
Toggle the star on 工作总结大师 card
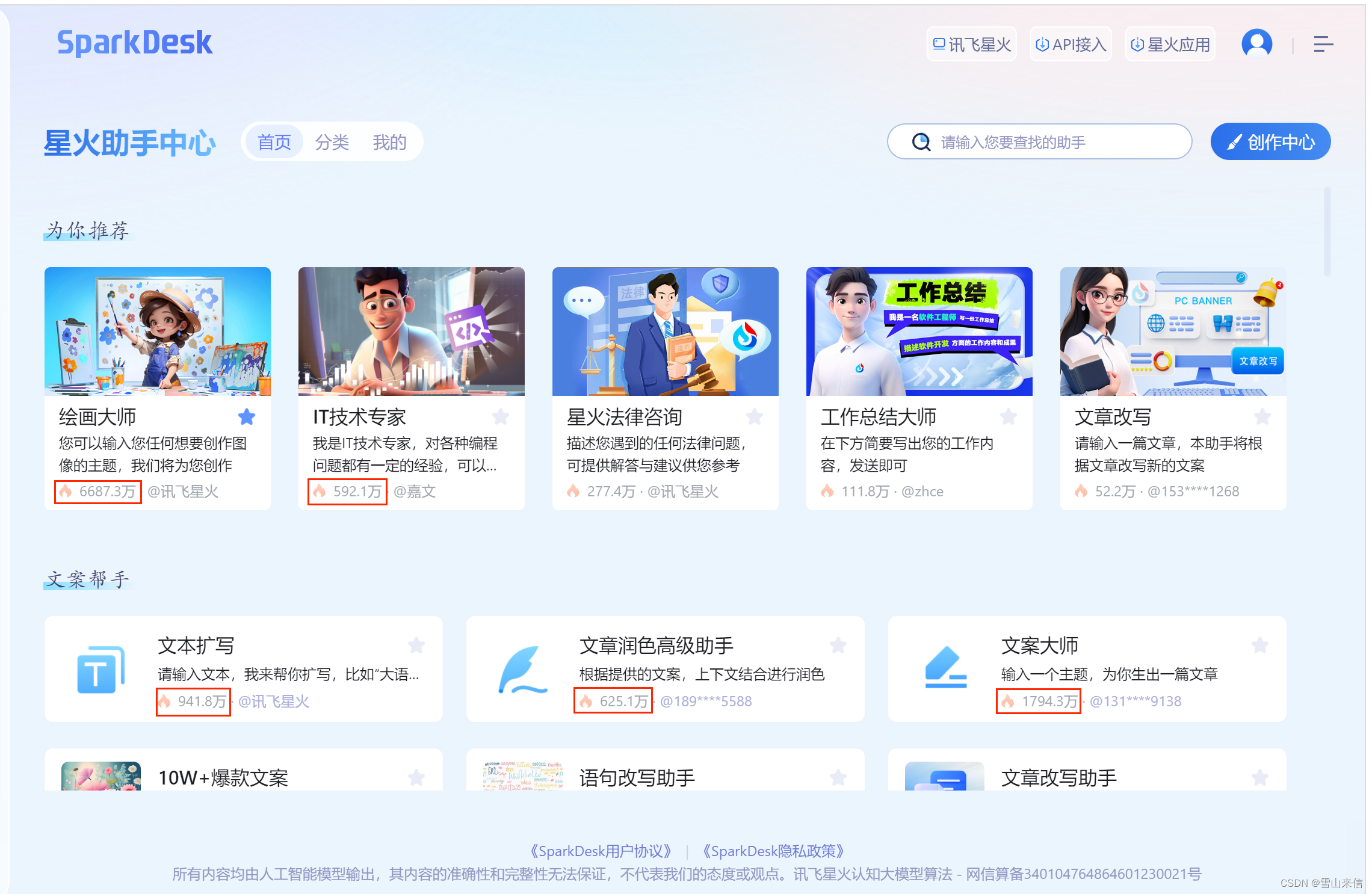1009,416
